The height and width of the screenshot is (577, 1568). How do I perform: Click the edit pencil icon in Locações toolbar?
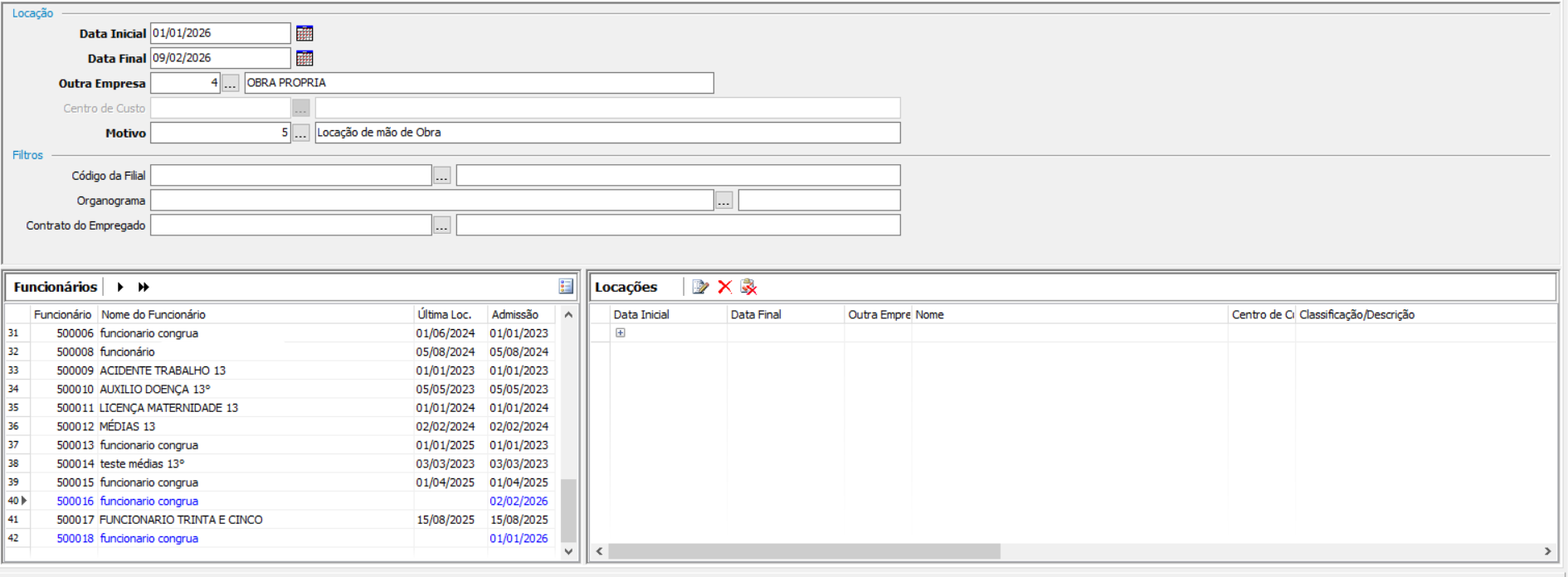(x=700, y=287)
